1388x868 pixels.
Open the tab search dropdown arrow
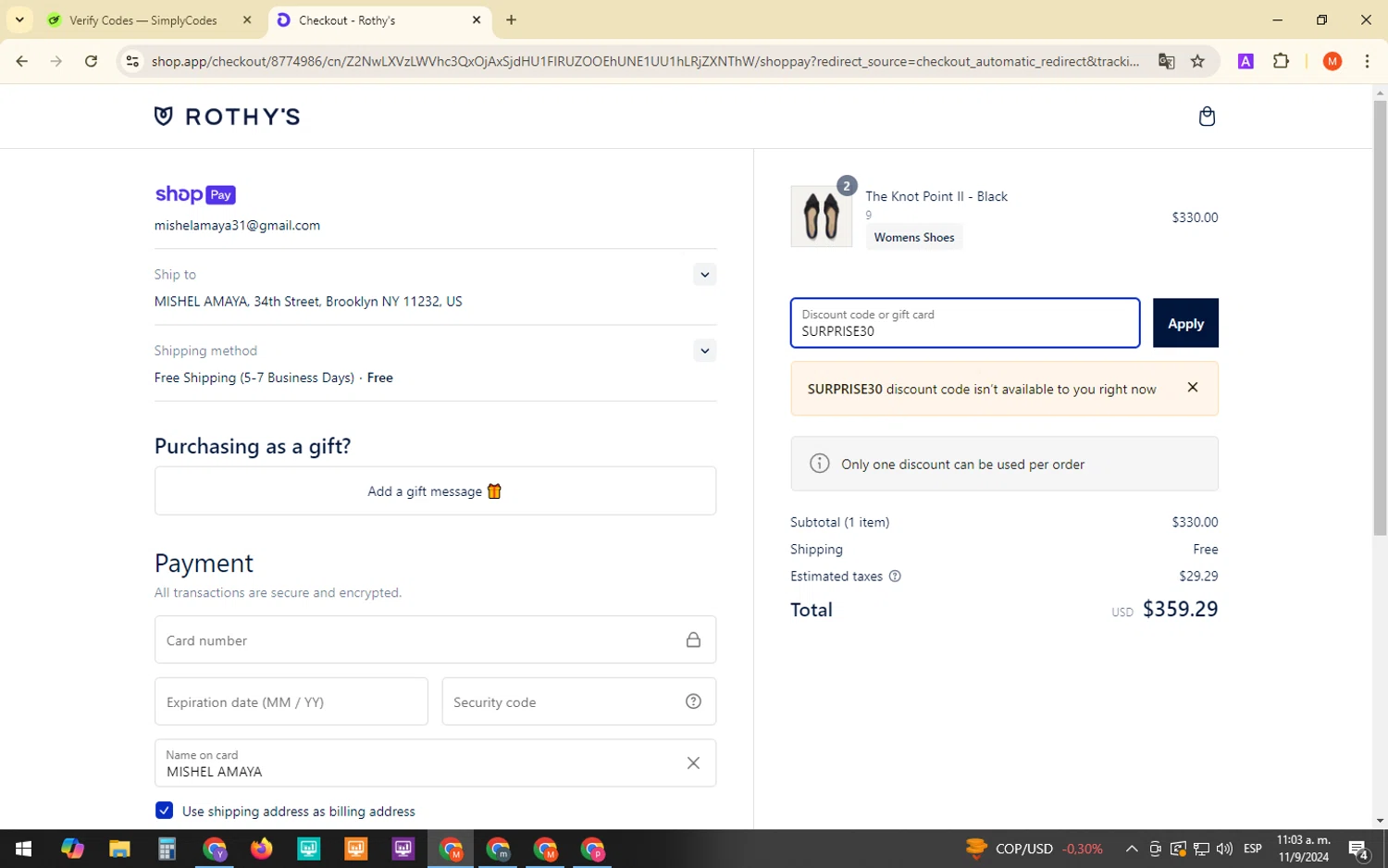(19, 19)
